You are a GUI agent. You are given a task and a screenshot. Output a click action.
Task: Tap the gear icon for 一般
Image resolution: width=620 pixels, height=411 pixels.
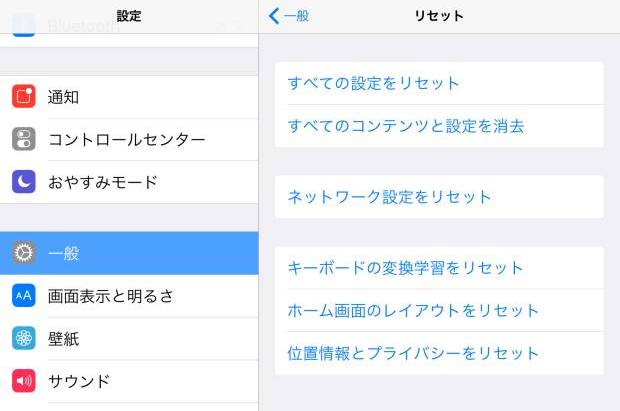tap(24, 252)
